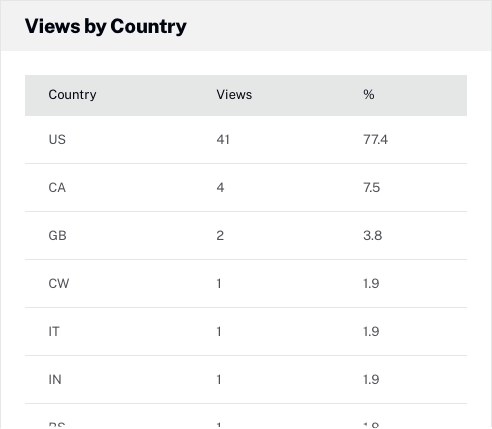
Task: Select the GB country cell
Action: 57,236
